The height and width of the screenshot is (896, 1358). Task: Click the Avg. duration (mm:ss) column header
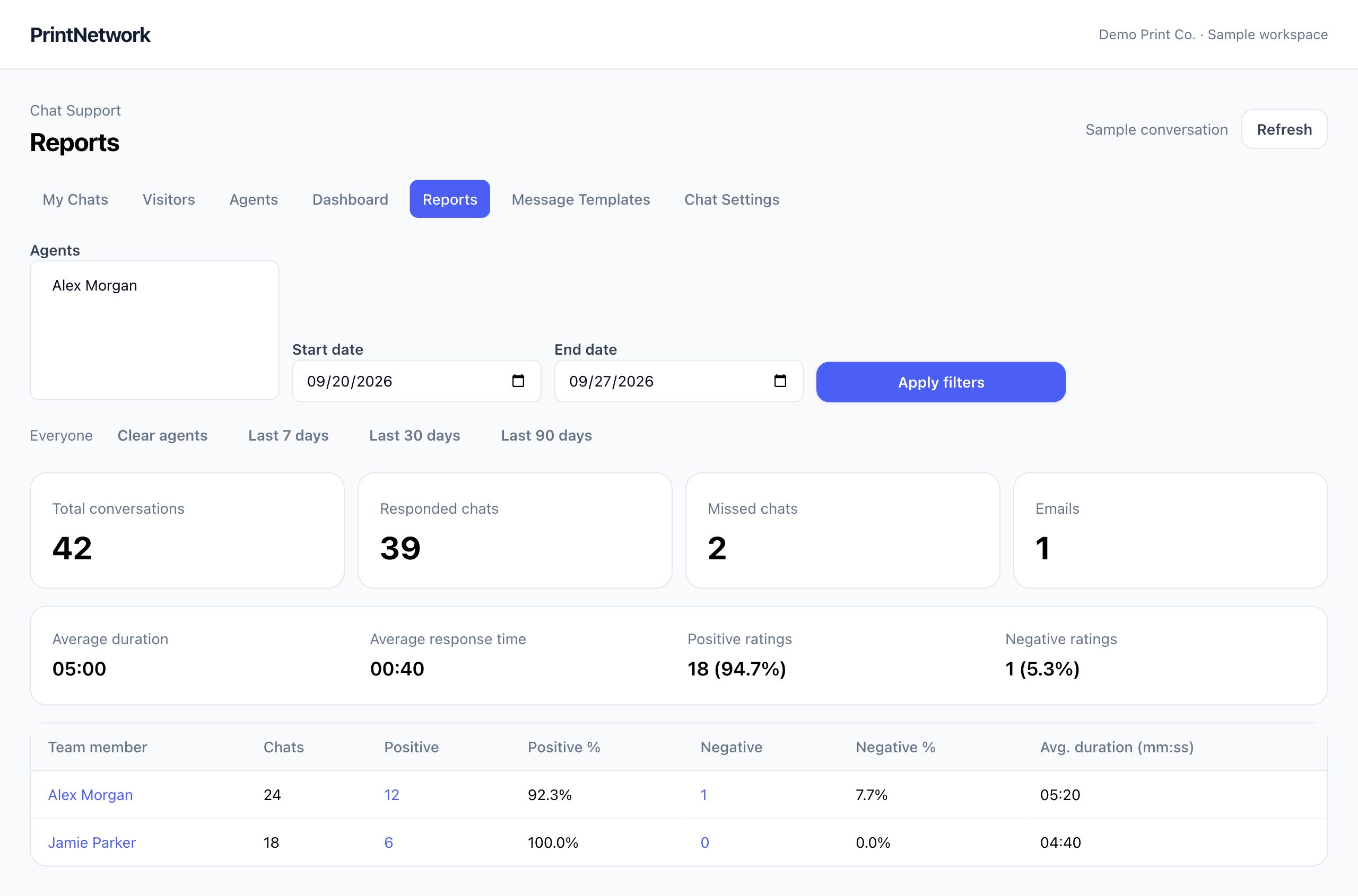(x=1117, y=747)
